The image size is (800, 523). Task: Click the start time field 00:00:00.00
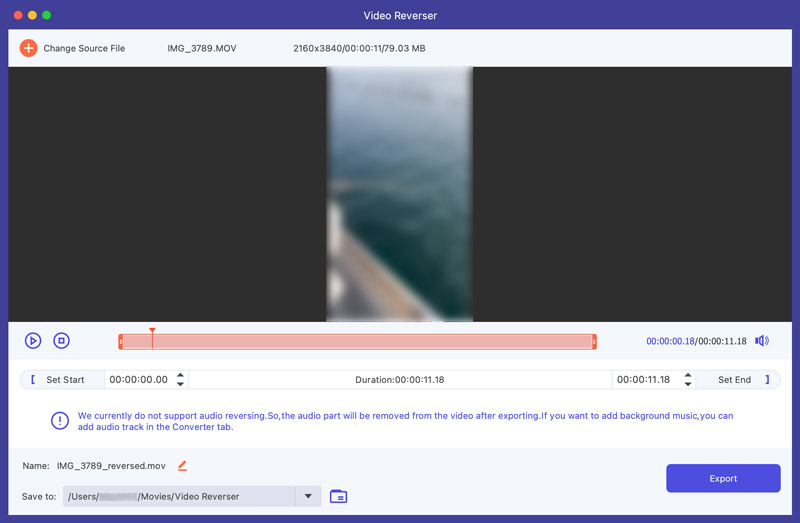(x=139, y=380)
